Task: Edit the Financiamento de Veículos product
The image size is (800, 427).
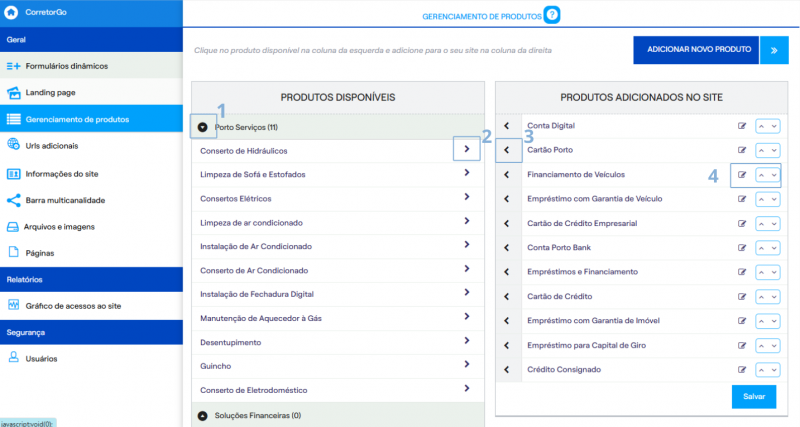Action: (x=742, y=174)
